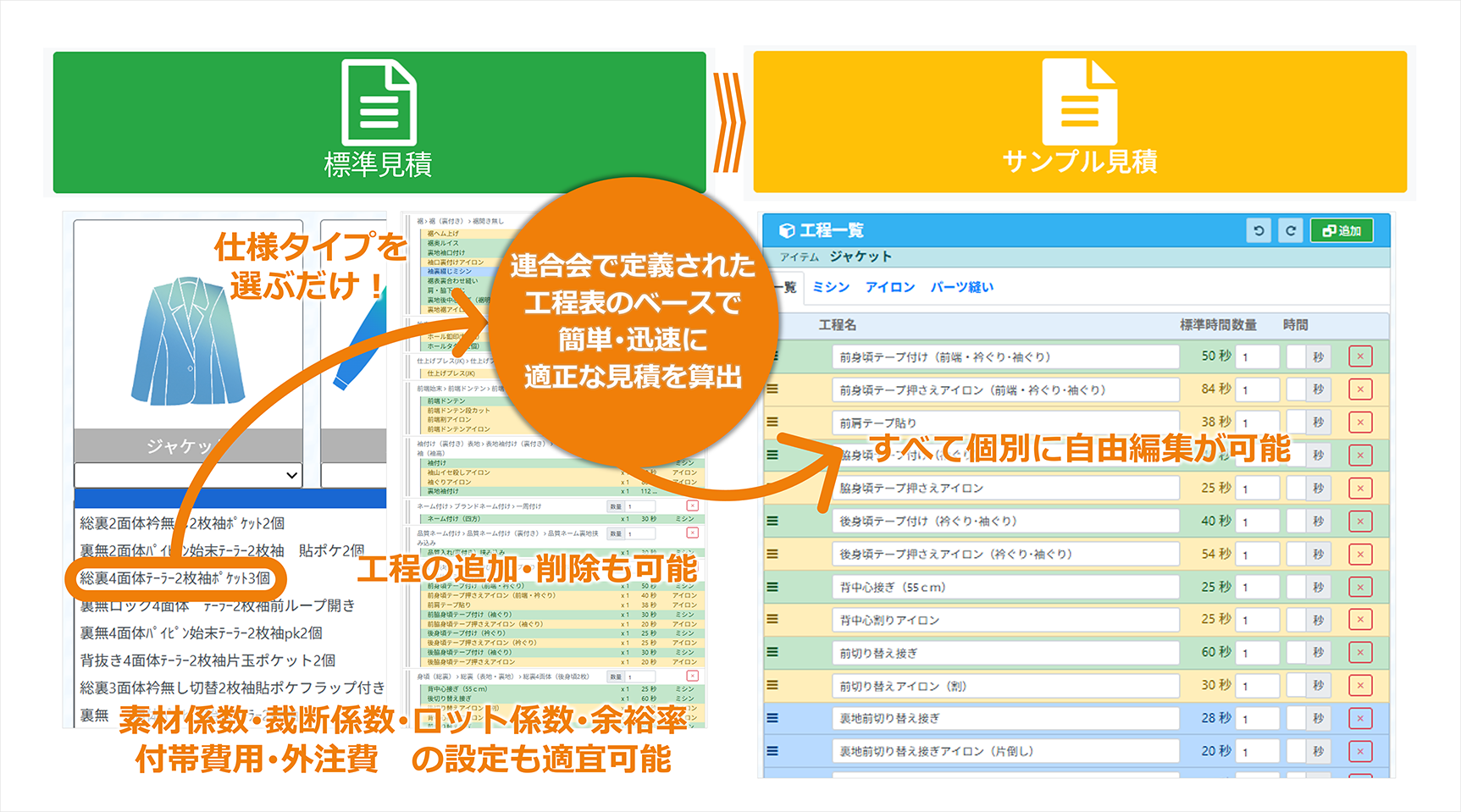The height and width of the screenshot is (812, 1461).
Task: Click the X button on 前切り替え接ぎ row
Action: [1360, 653]
